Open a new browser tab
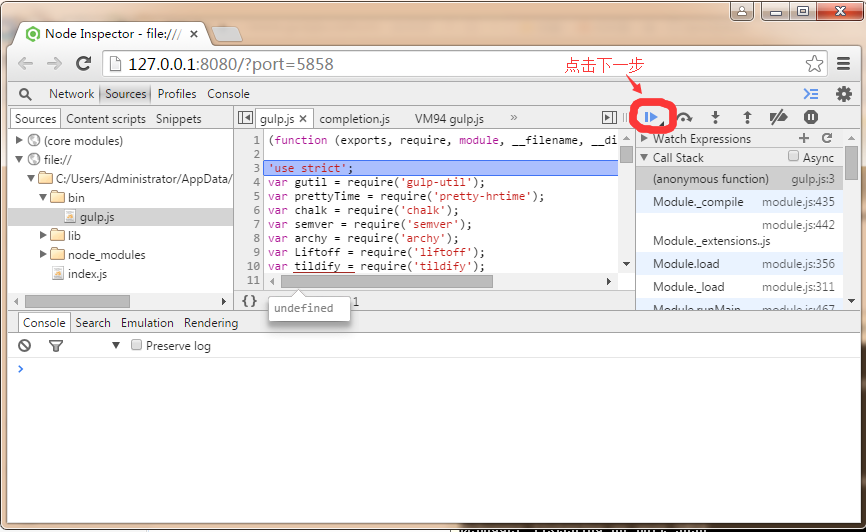The height and width of the screenshot is (532, 866). tap(226, 34)
